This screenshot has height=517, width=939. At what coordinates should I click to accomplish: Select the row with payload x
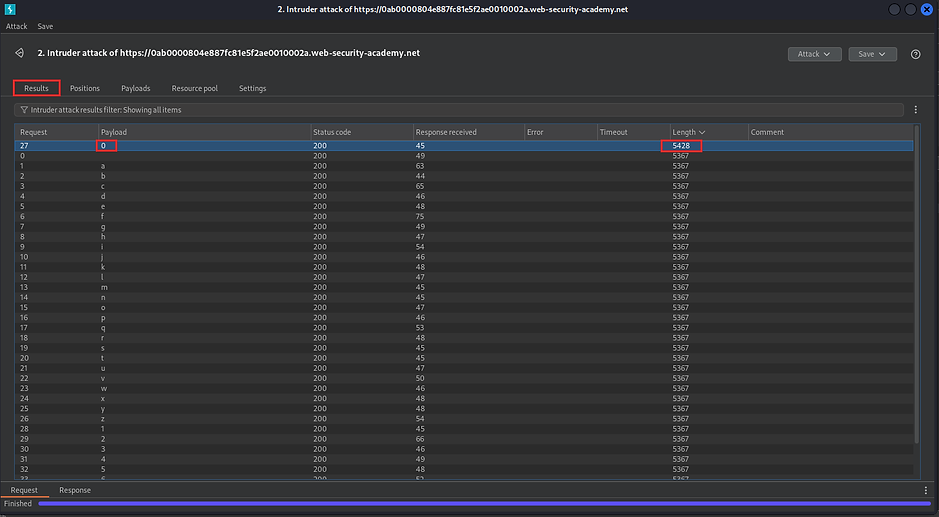464,398
